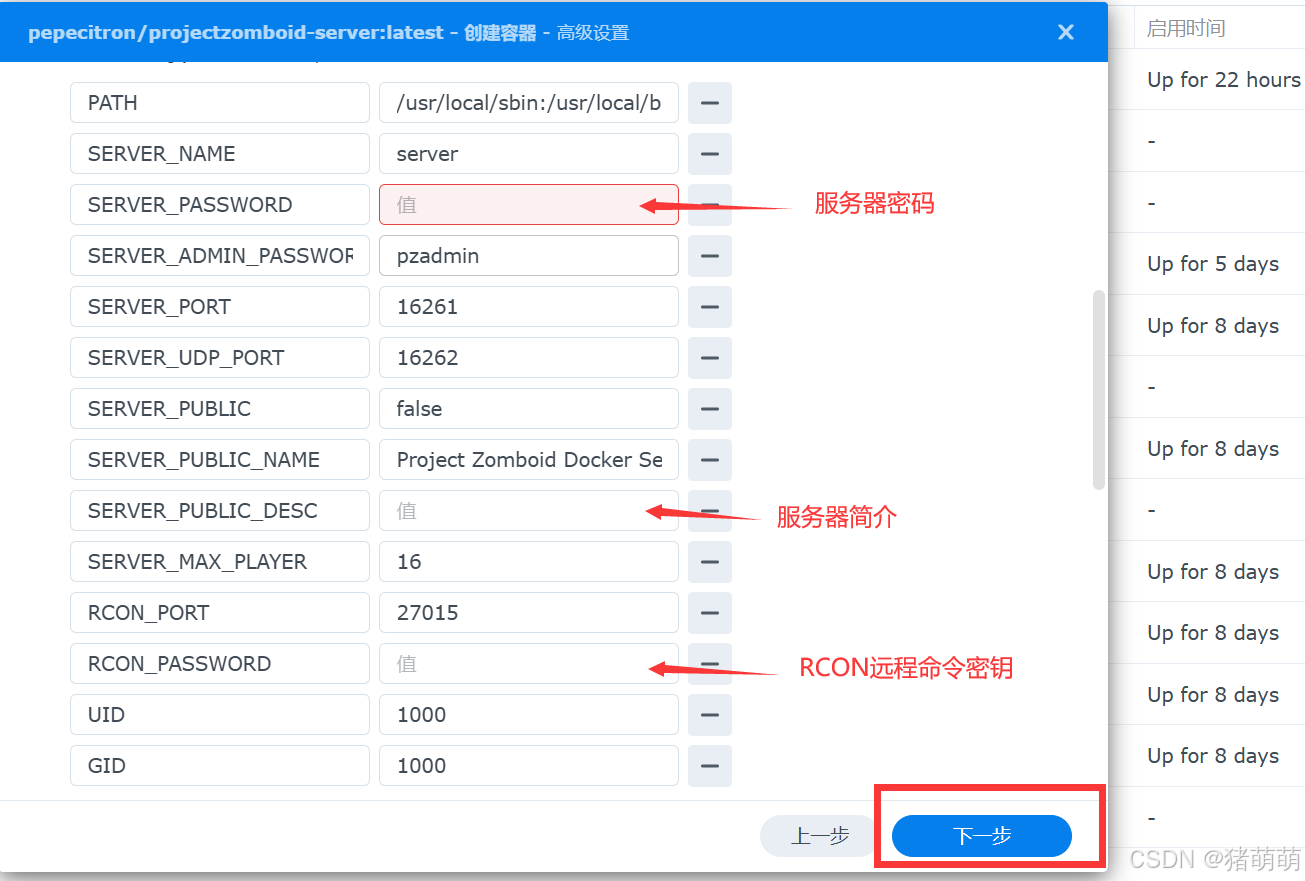This screenshot has width=1305, height=881.
Task: Edit the SERVER_PUBLIC_NAME variable name field
Action: click(x=220, y=460)
